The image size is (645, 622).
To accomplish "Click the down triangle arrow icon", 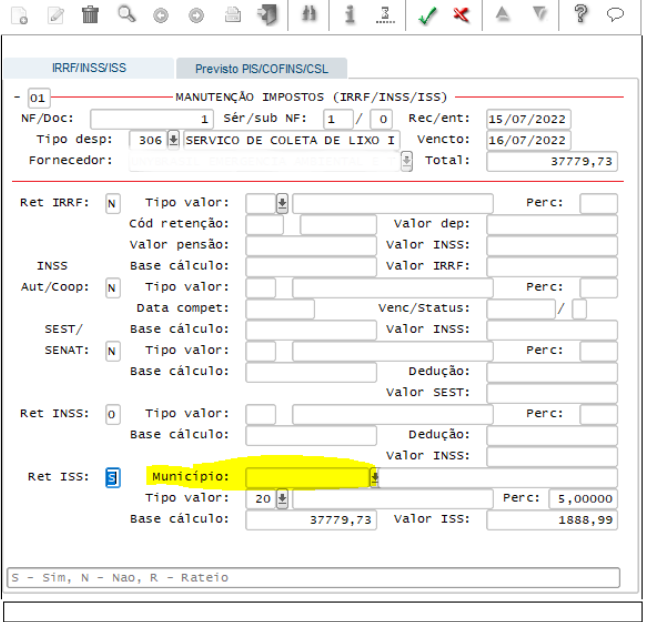I will point(540,14).
